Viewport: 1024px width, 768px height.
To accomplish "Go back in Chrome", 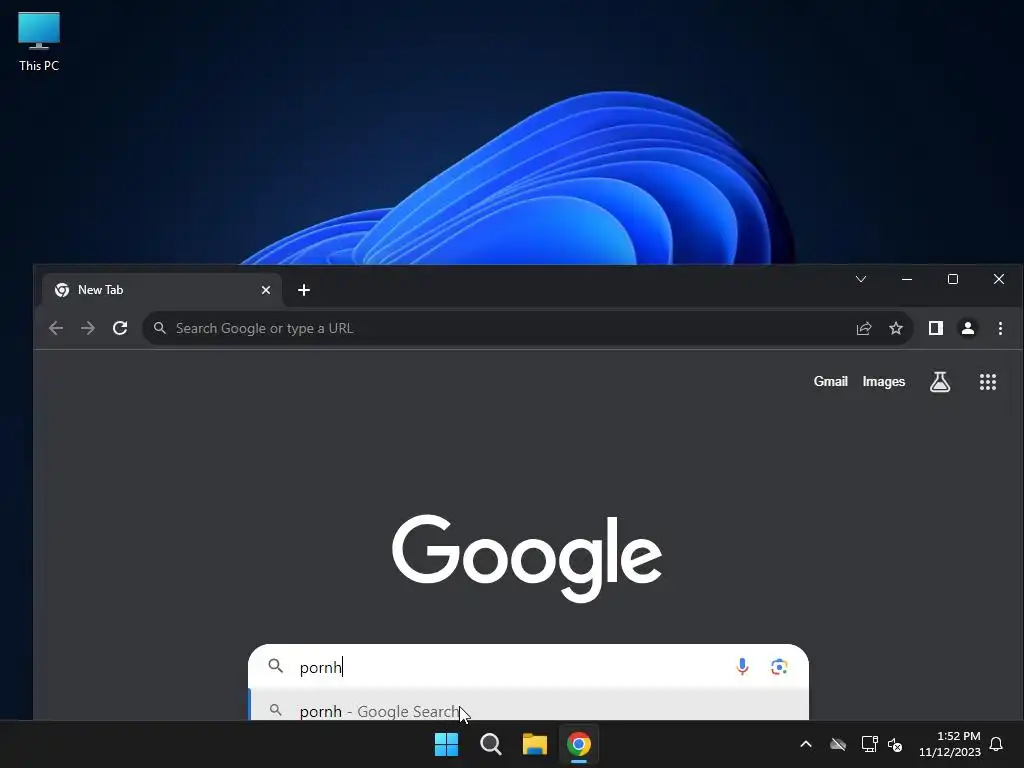I will [56, 328].
